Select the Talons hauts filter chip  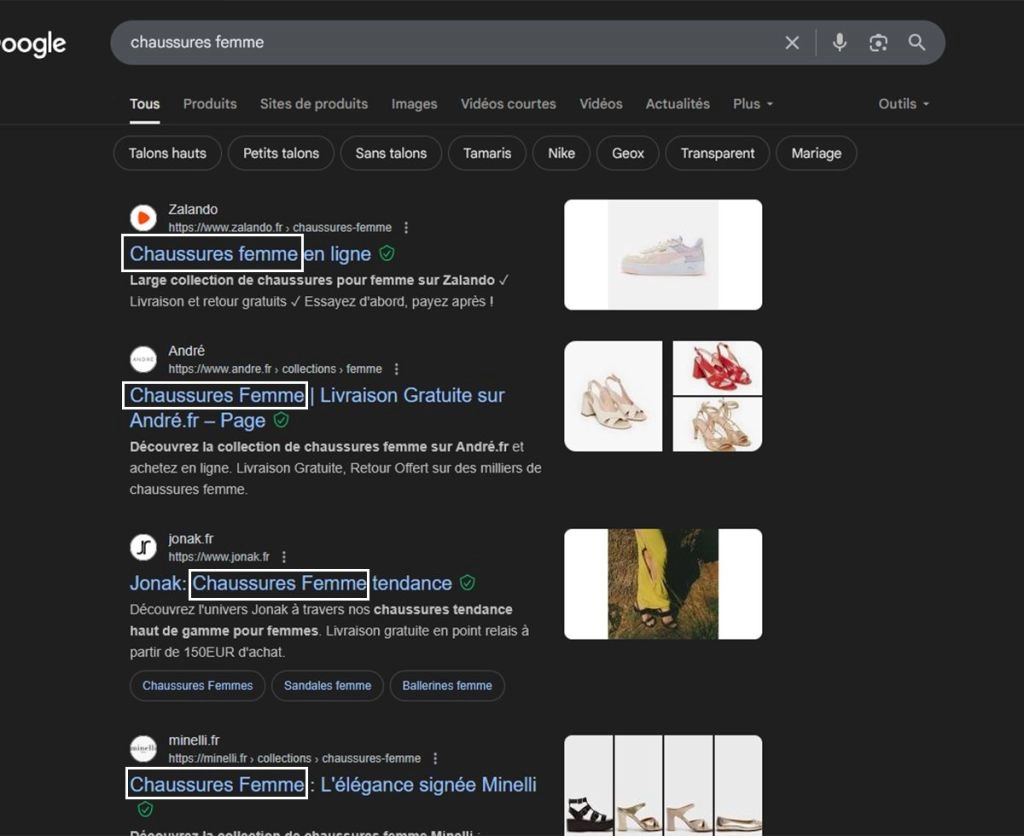point(168,153)
